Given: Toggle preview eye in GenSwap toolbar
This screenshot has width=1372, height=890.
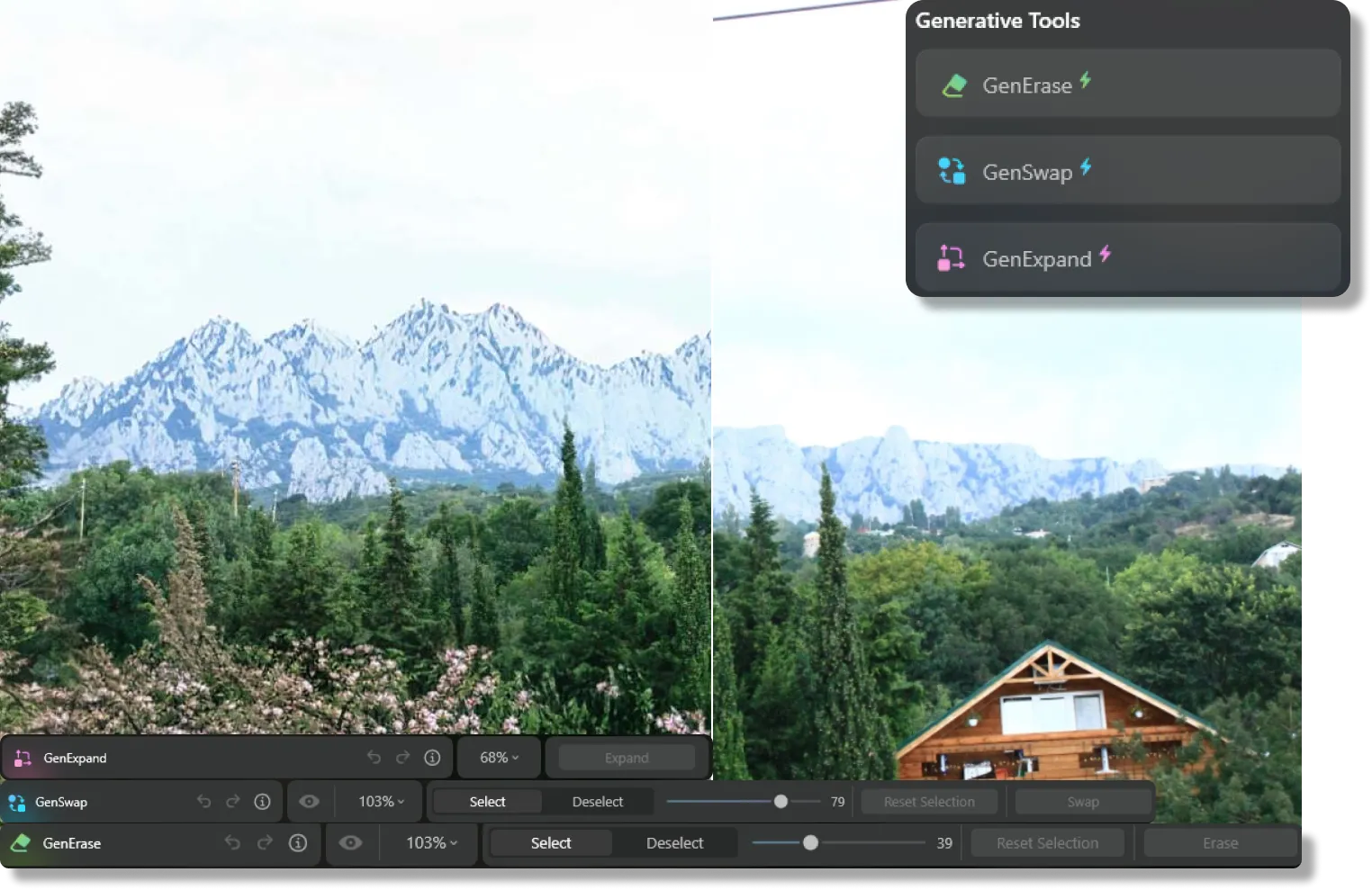Looking at the screenshot, I should point(309,801).
